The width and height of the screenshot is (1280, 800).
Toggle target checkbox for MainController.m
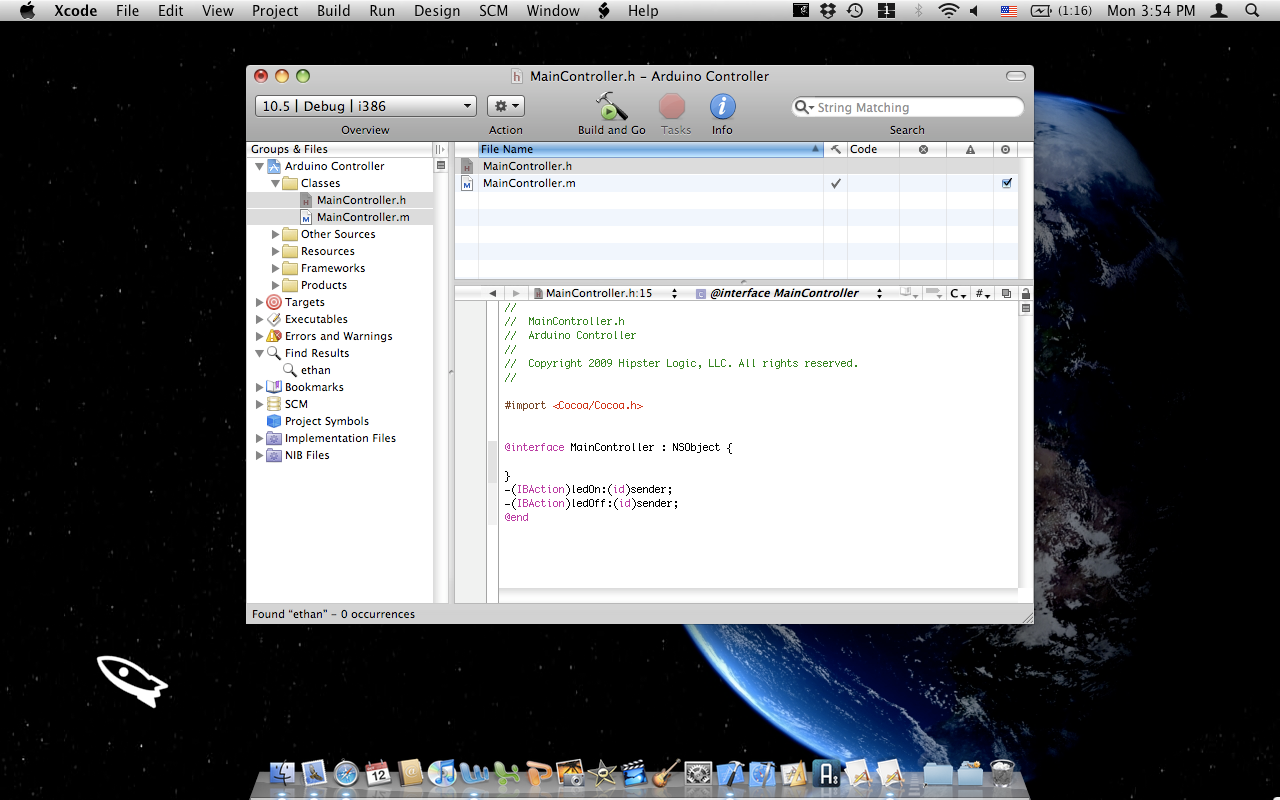(1006, 183)
